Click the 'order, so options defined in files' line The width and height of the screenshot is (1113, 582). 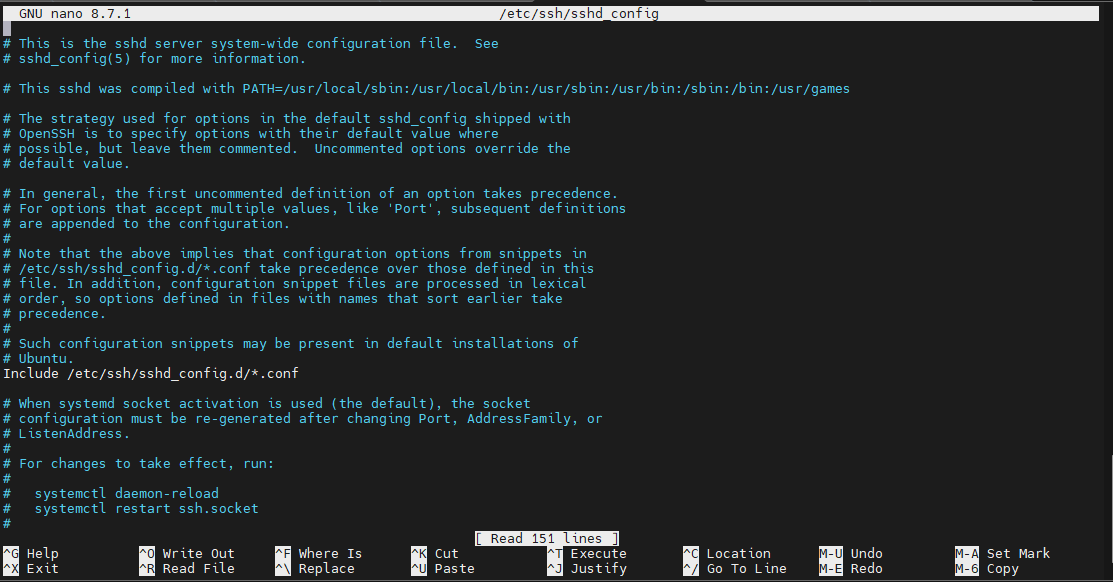coord(283,299)
